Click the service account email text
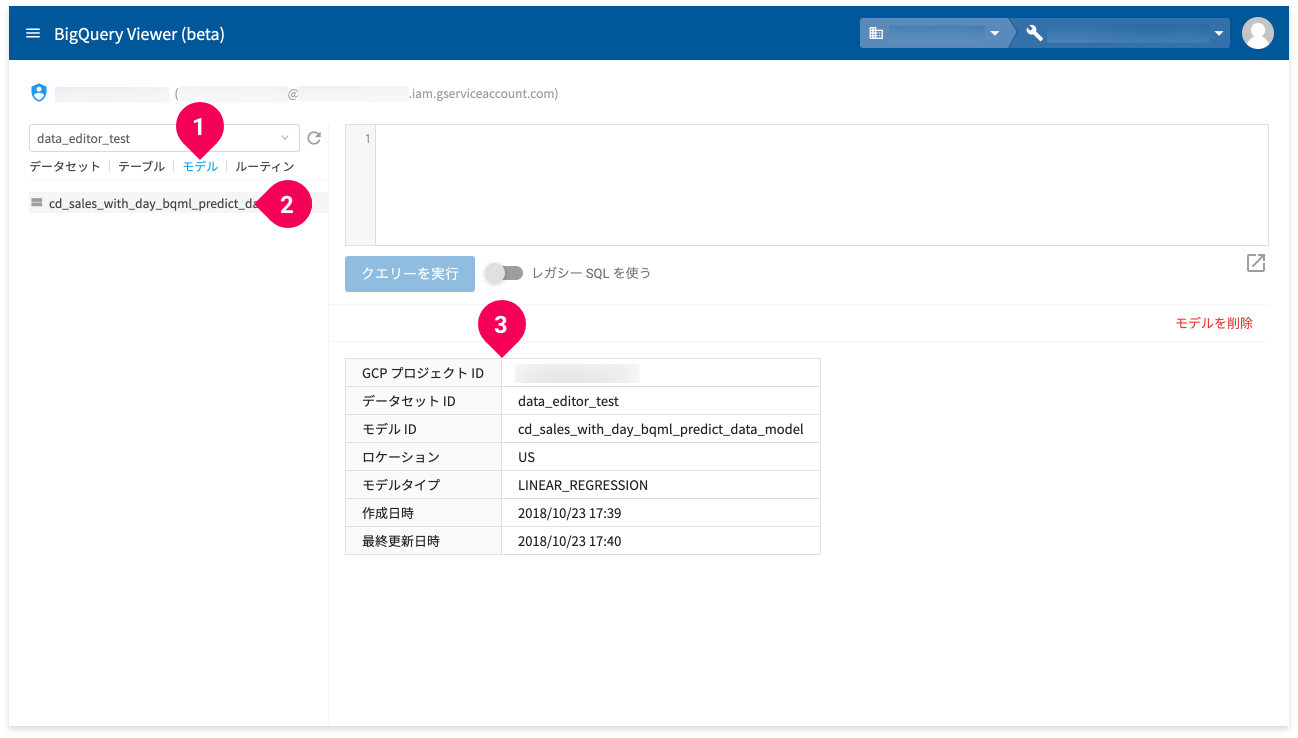The width and height of the screenshot is (1298, 738). pos(367,94)
